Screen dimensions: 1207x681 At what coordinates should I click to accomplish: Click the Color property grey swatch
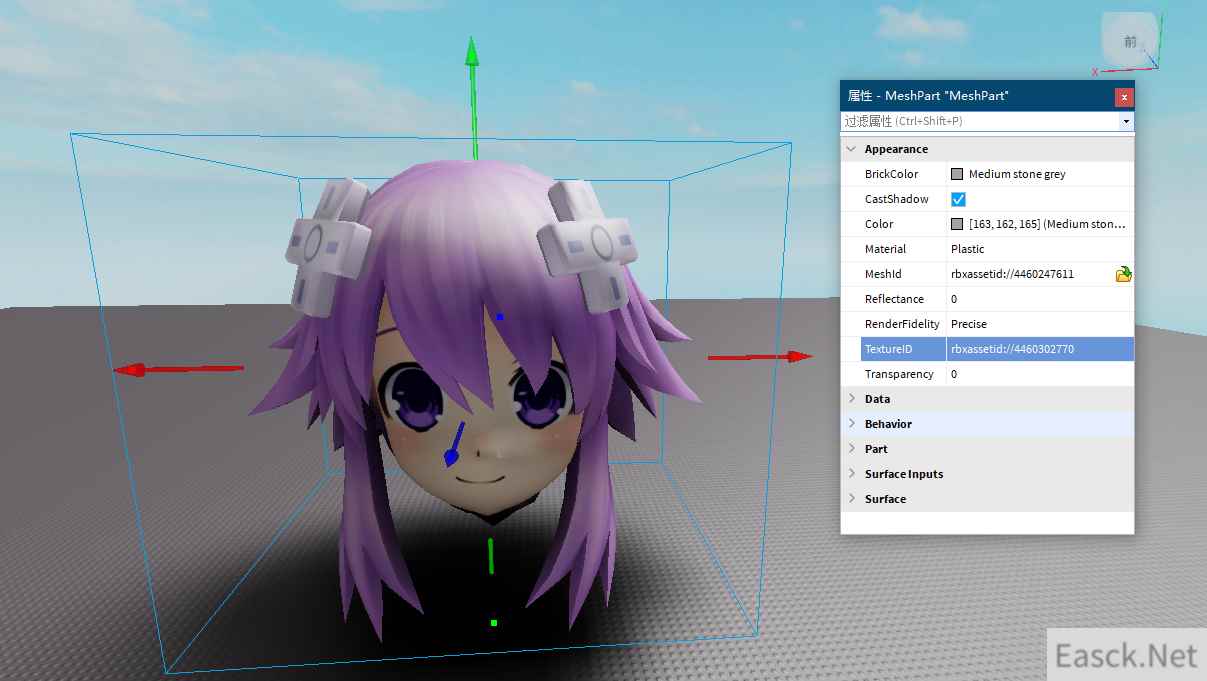click(958, 224)
